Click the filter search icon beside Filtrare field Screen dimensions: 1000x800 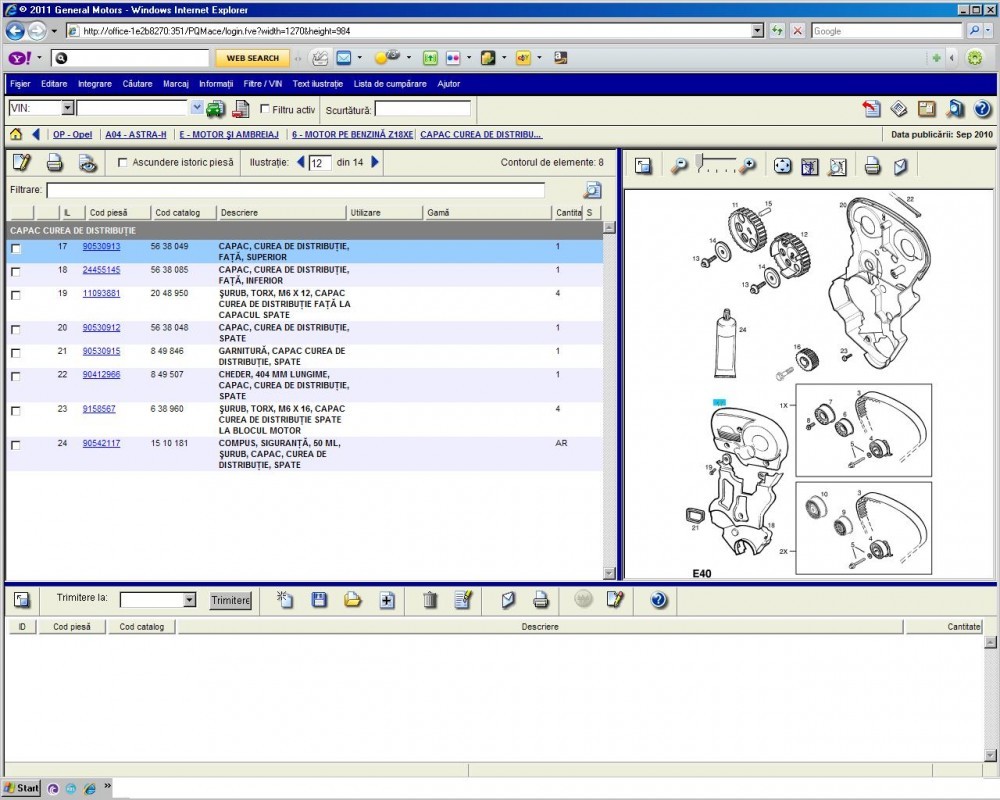pos(592,189)
